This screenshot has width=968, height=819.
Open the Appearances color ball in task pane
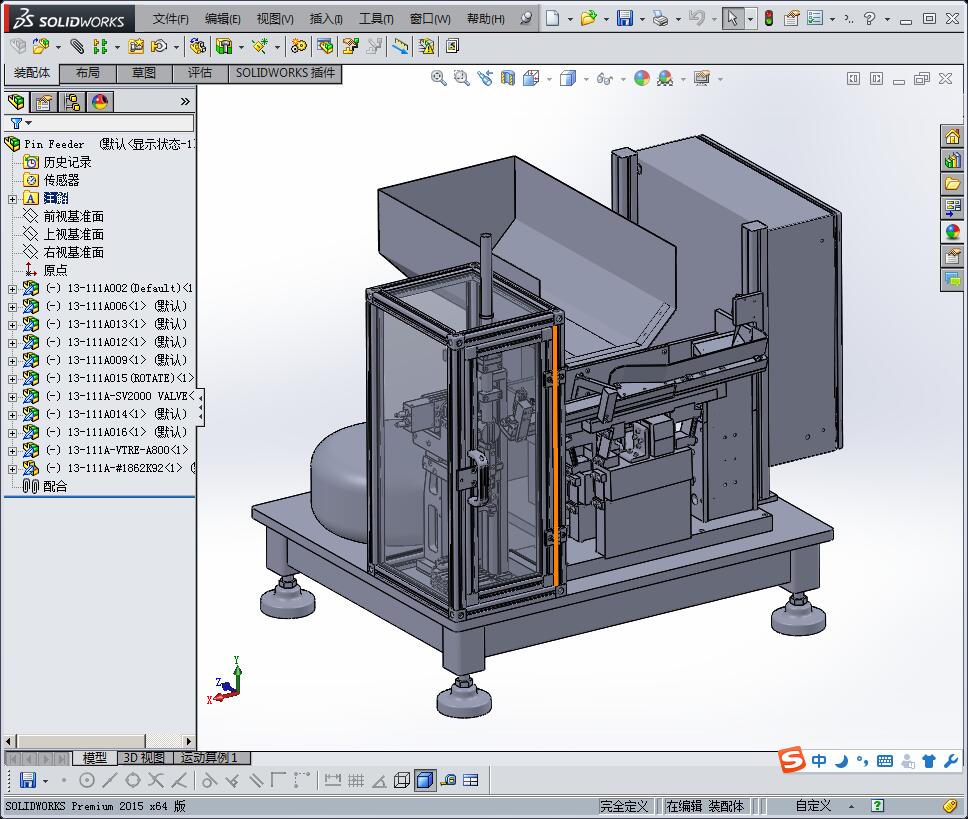point(953,231)
